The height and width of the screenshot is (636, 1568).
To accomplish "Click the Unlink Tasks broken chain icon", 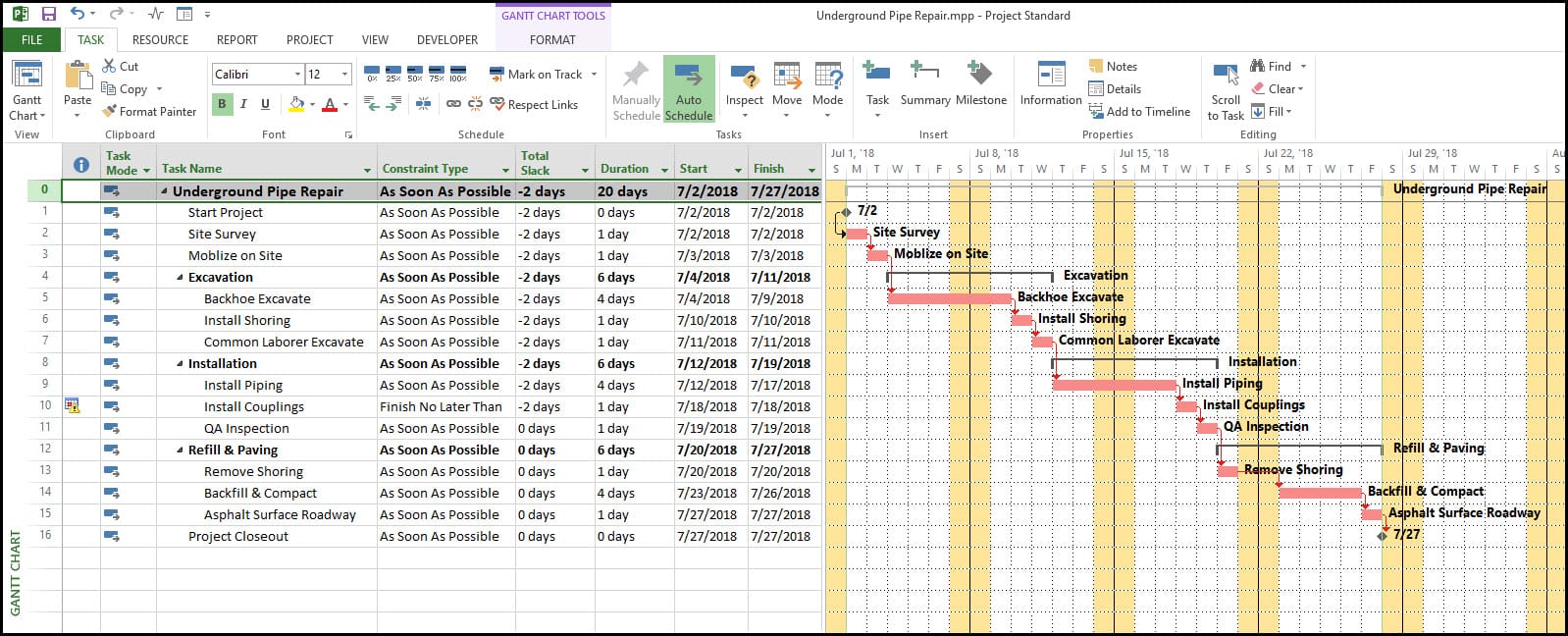I will [475, 104].
